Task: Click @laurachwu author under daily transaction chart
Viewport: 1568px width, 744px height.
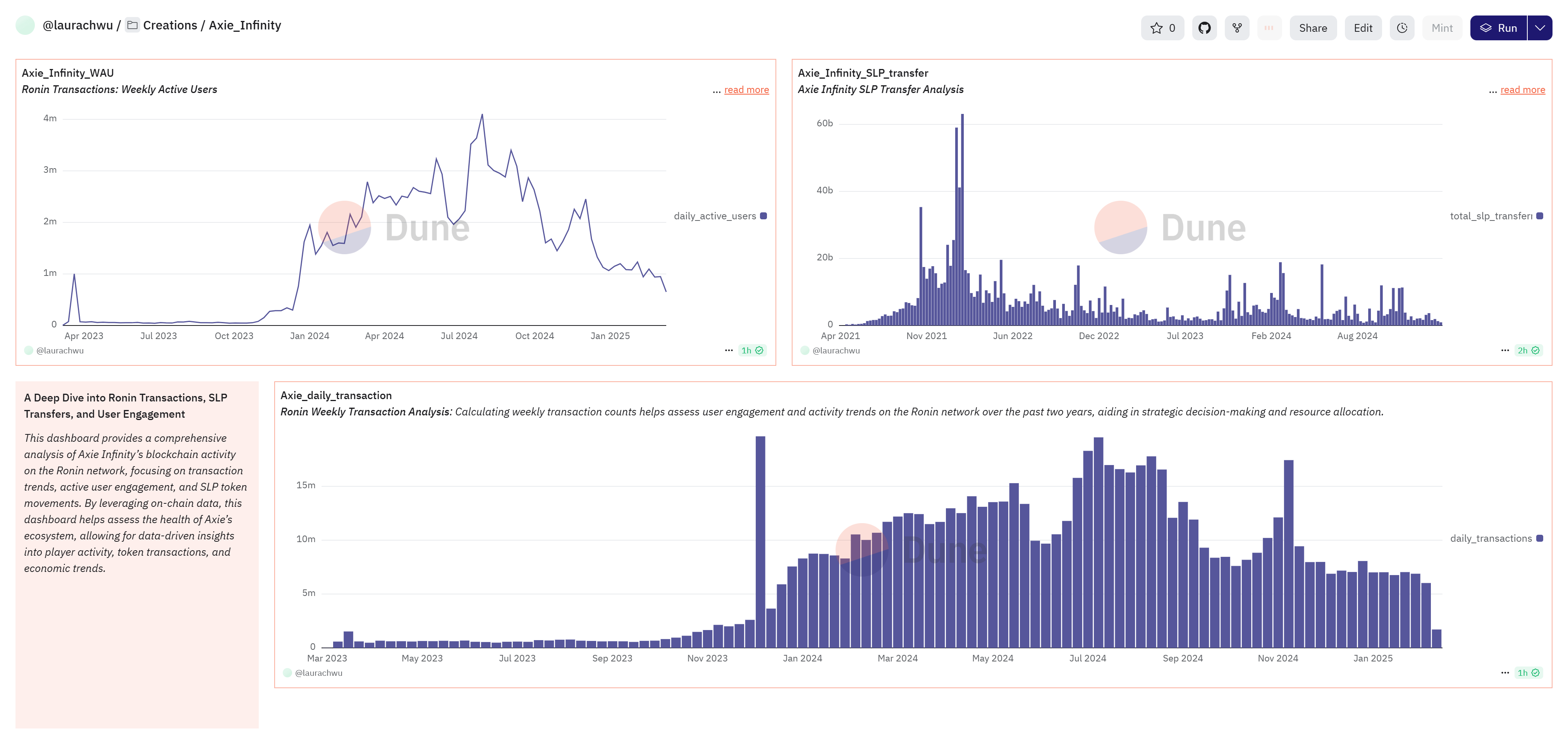Action: [318, 673]
